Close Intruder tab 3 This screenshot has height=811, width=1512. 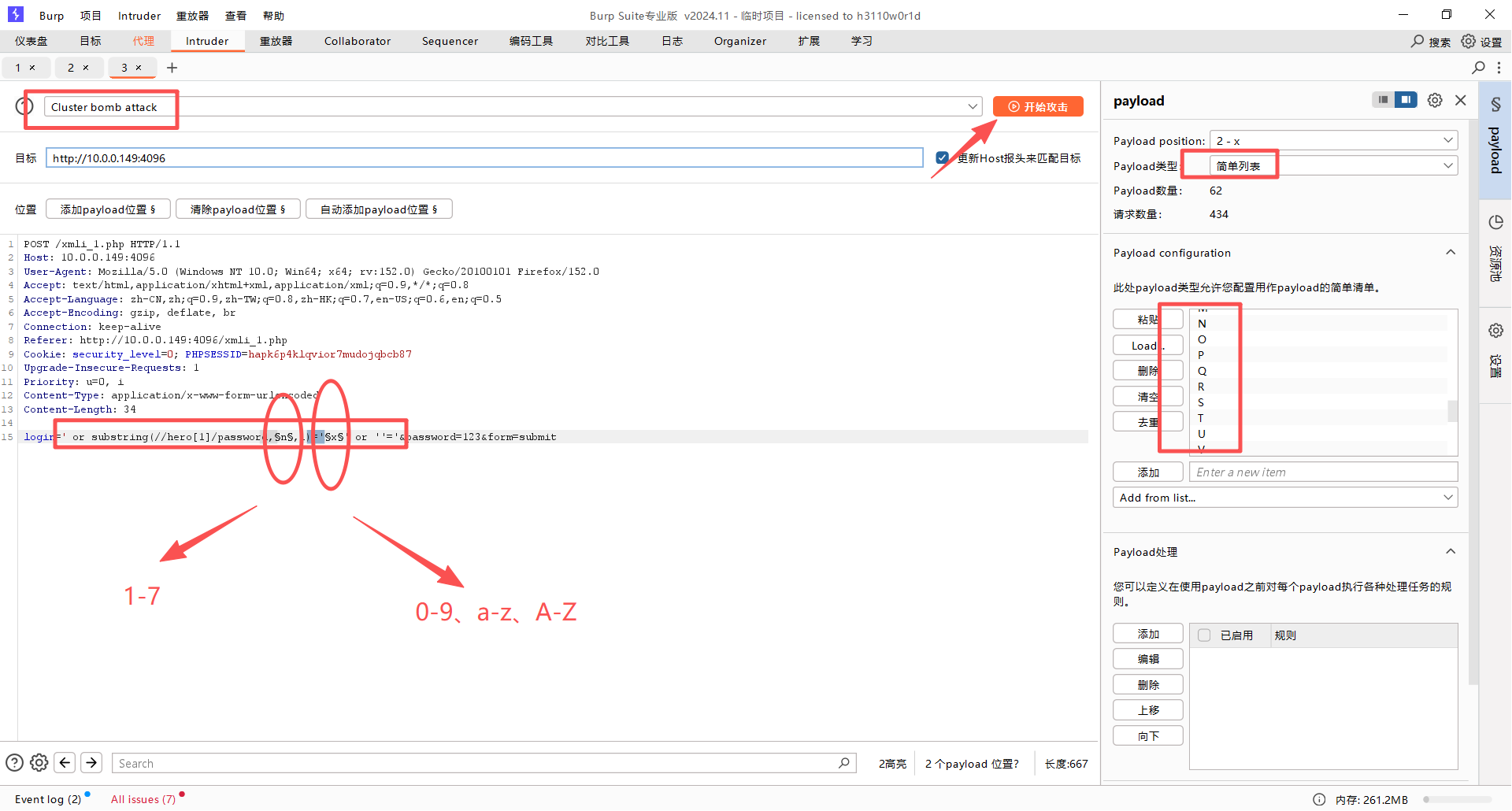[139, 68]
